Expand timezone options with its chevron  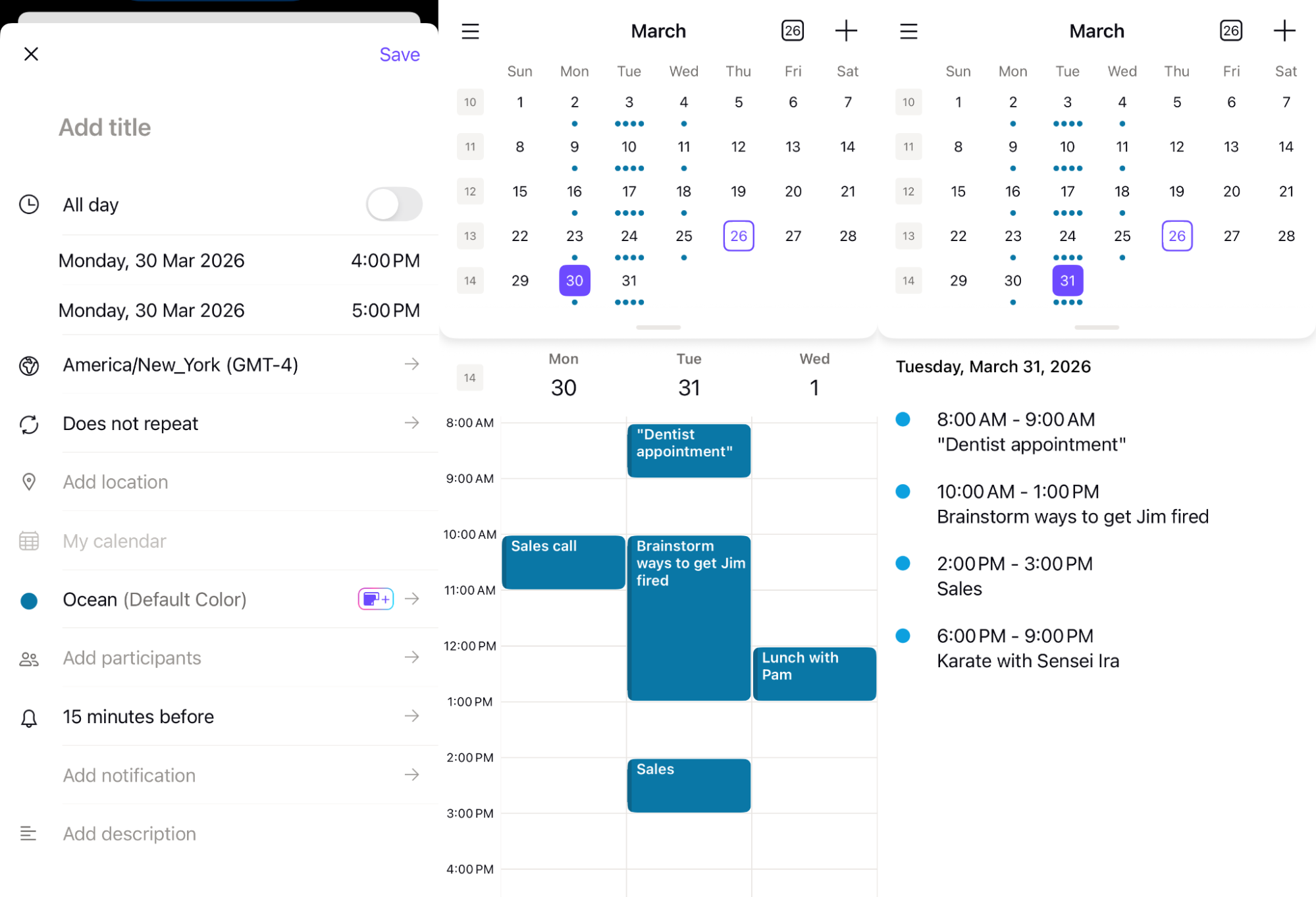coord(412,364)
